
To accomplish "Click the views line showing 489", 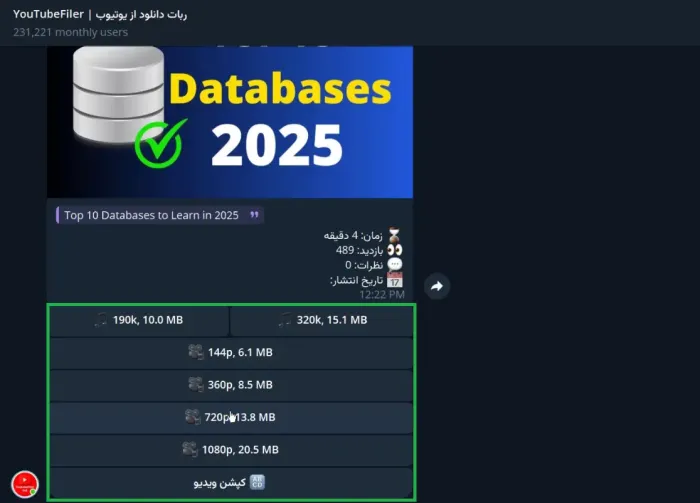I will click(x=369, y=250).
